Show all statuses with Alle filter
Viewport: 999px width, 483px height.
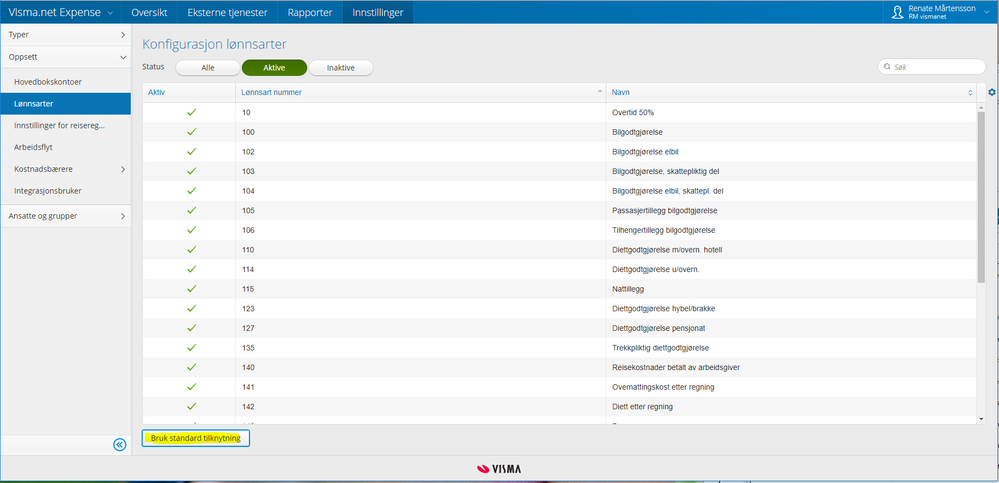[208, 68]
